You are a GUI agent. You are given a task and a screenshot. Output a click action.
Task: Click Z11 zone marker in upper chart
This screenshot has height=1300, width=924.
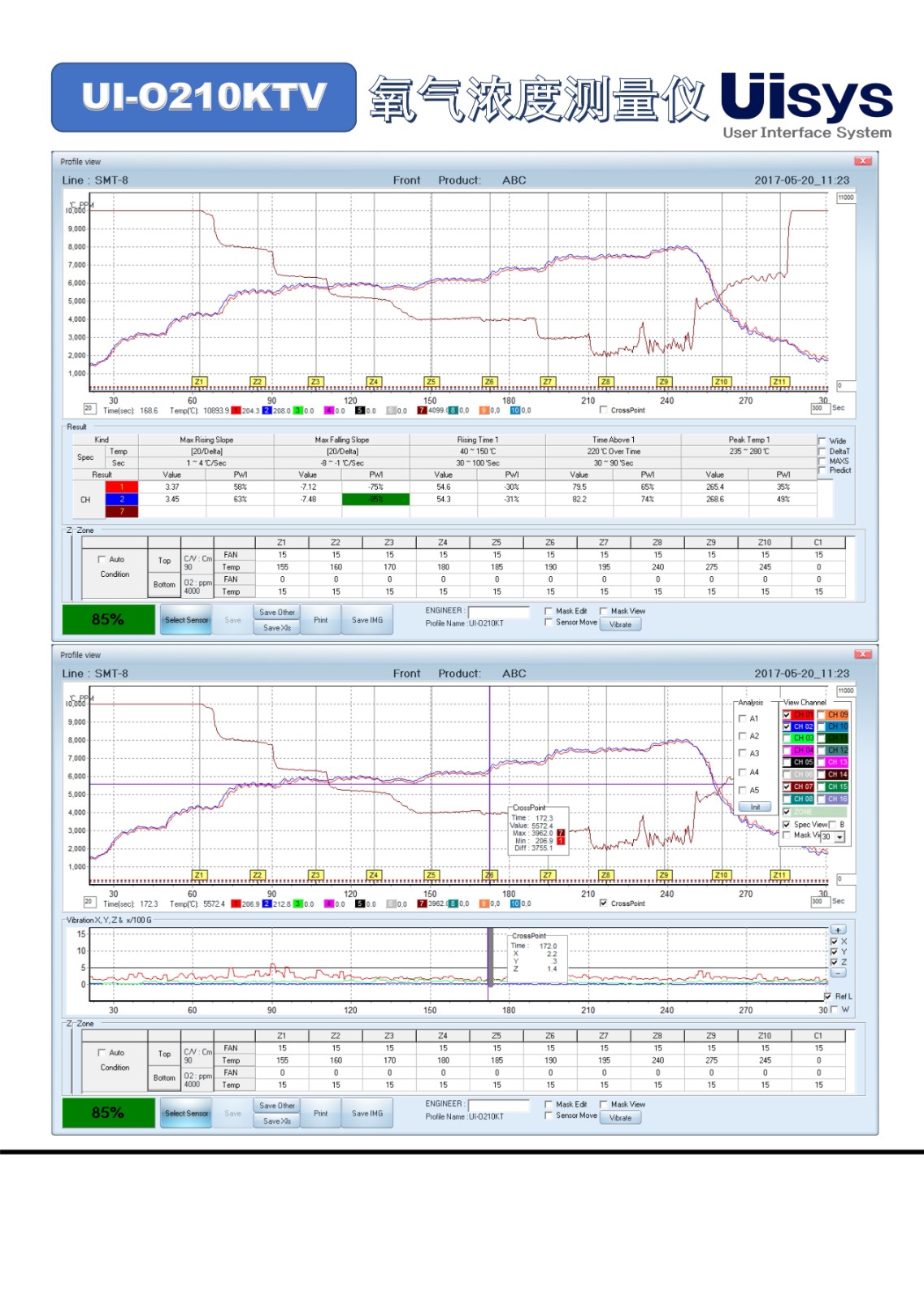click(779, 382)
